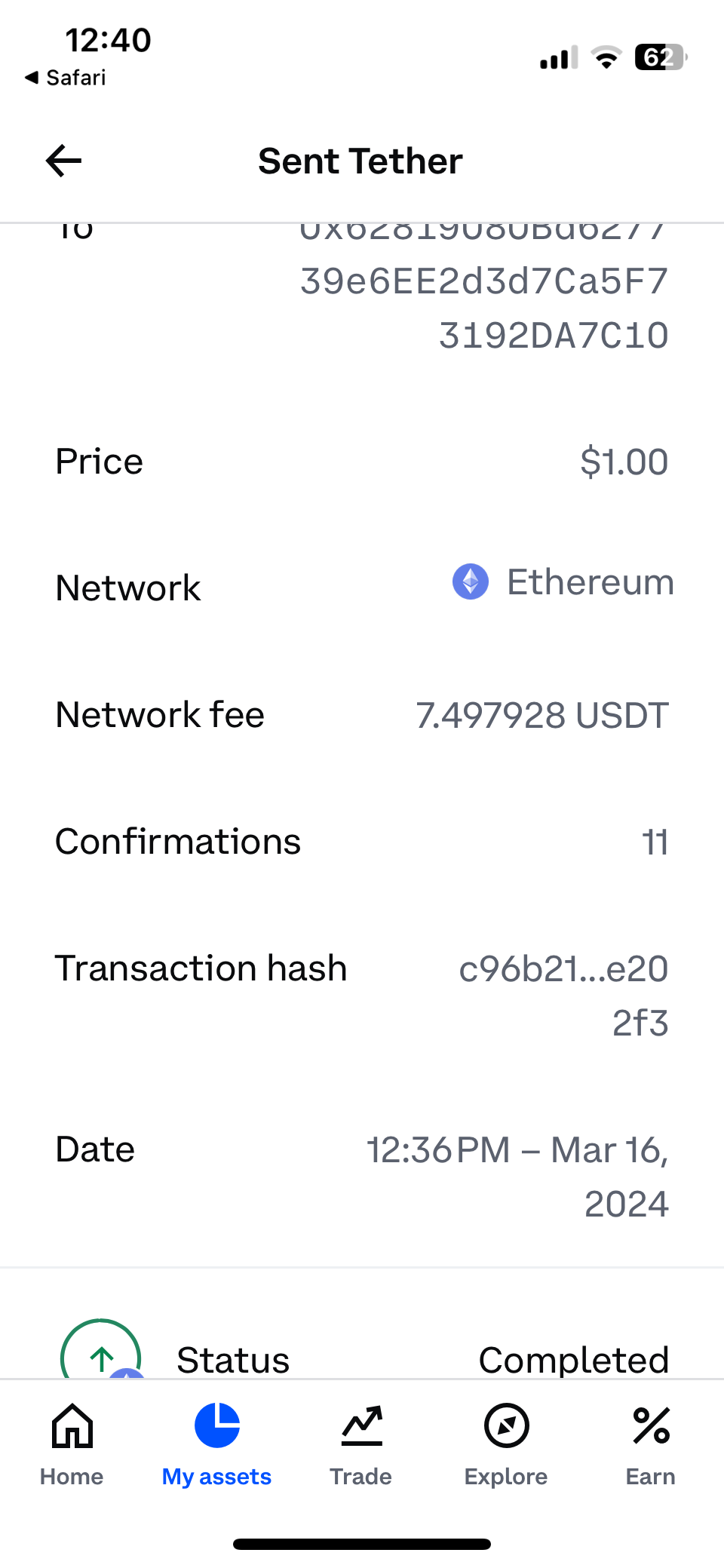724x1568 pixels.
Task: Tap the confirmations count 11
Action: [655, 842]
